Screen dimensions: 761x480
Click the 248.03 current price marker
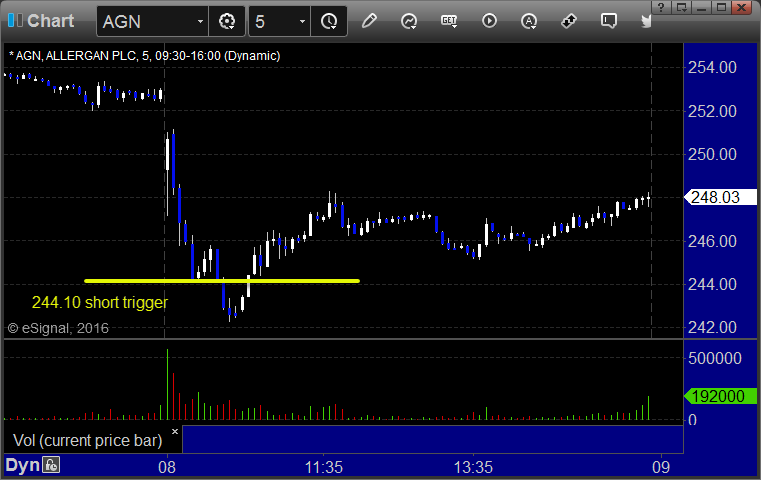tap(720, 197)
